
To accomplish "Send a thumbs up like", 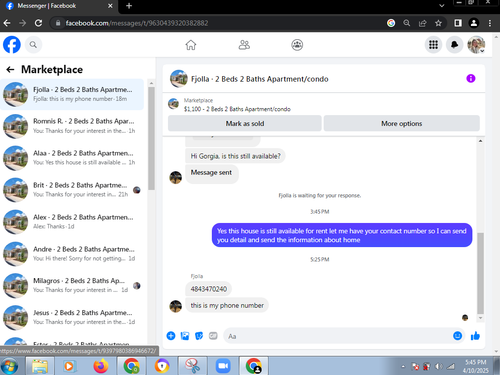I will point(475,336).
